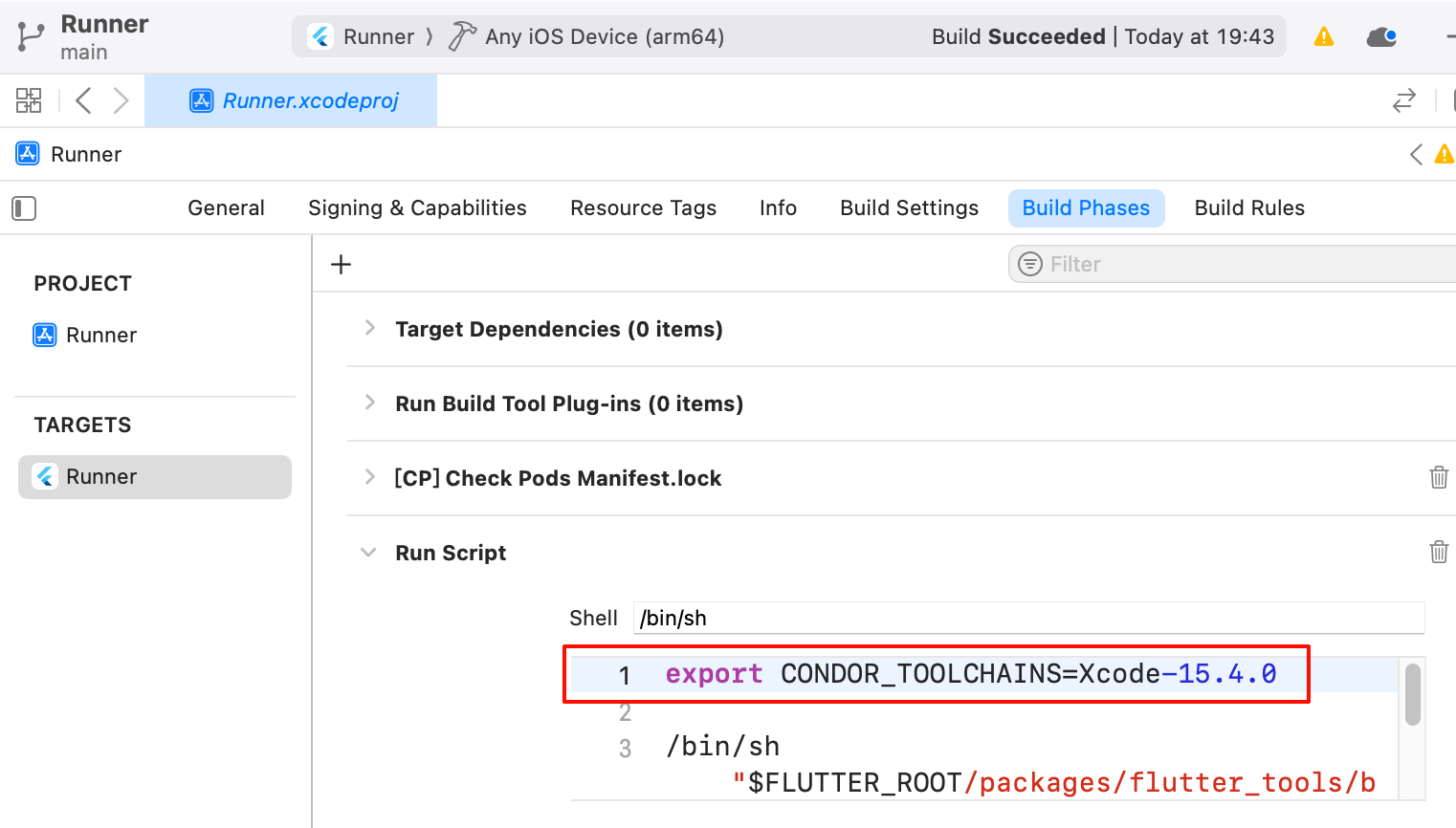Click the swap editor arrows icon
Screen dimensions: 1456x828
(x=1403, y=100)
